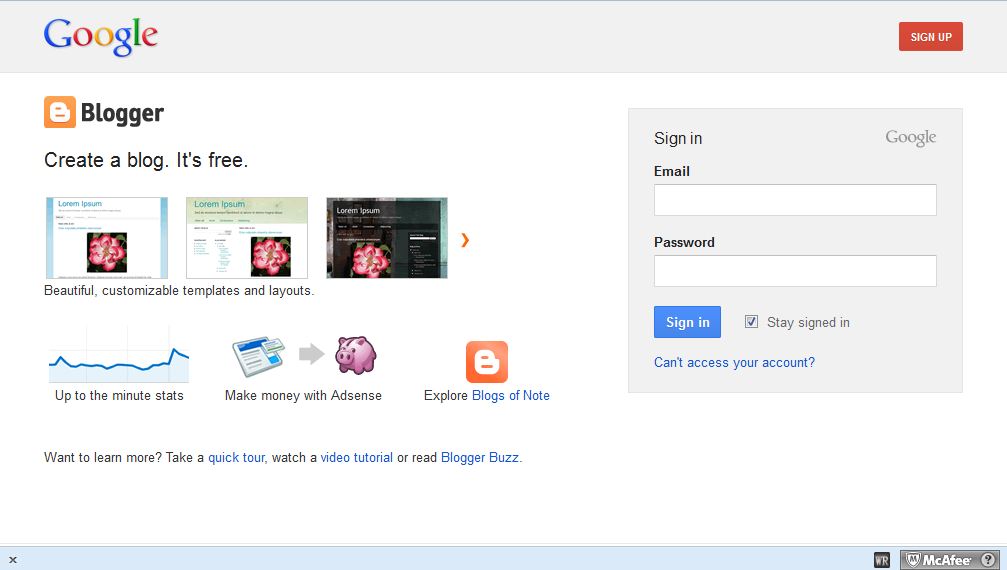1007x570 pixels.
Task: Click the up-to-the-minute stats graph icon
Action: tap(119, 354)
